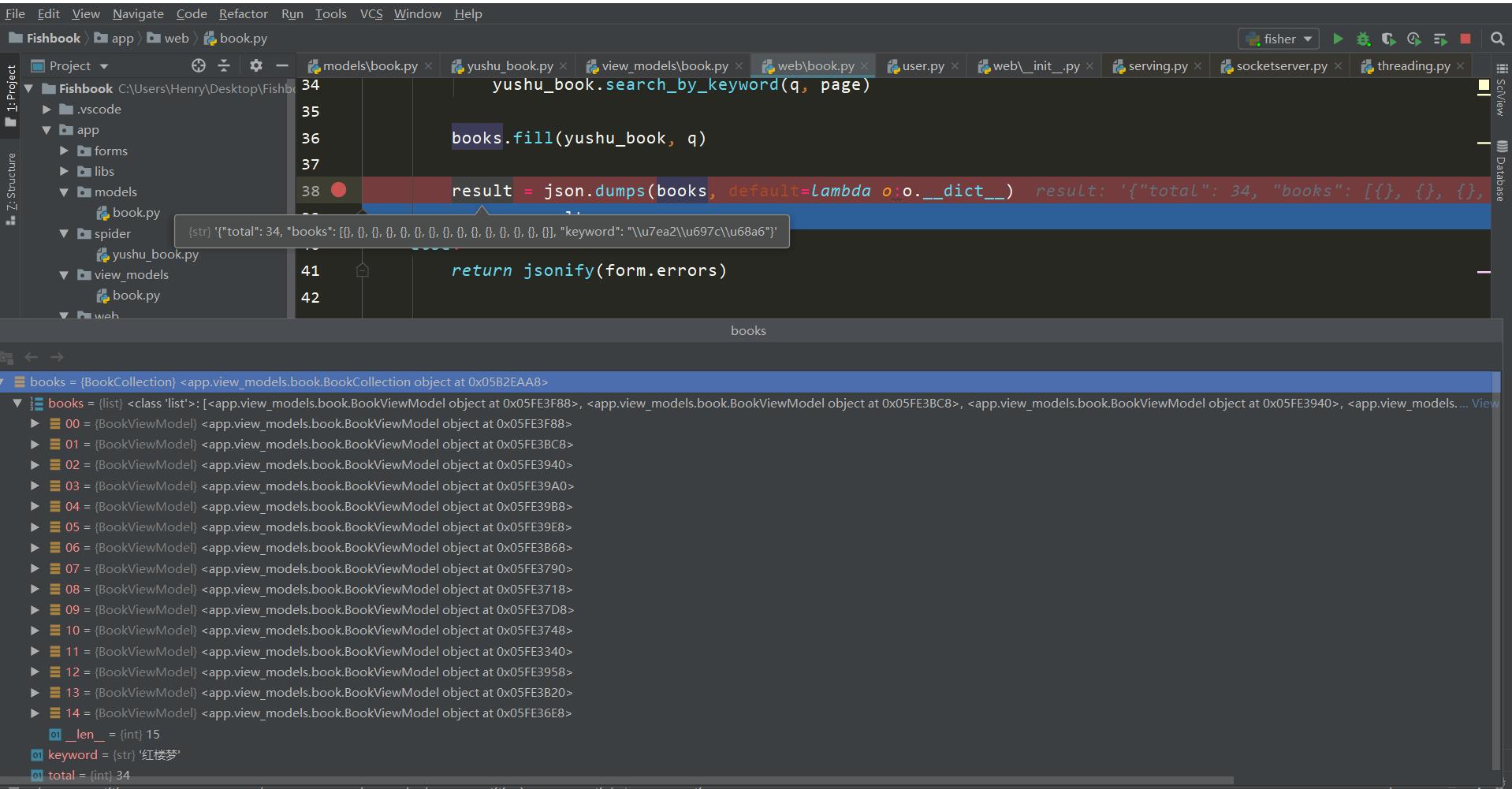Open the Run menu
Image resolution: width=1512 pixels, height=789 pixels.
pos(292,13)
